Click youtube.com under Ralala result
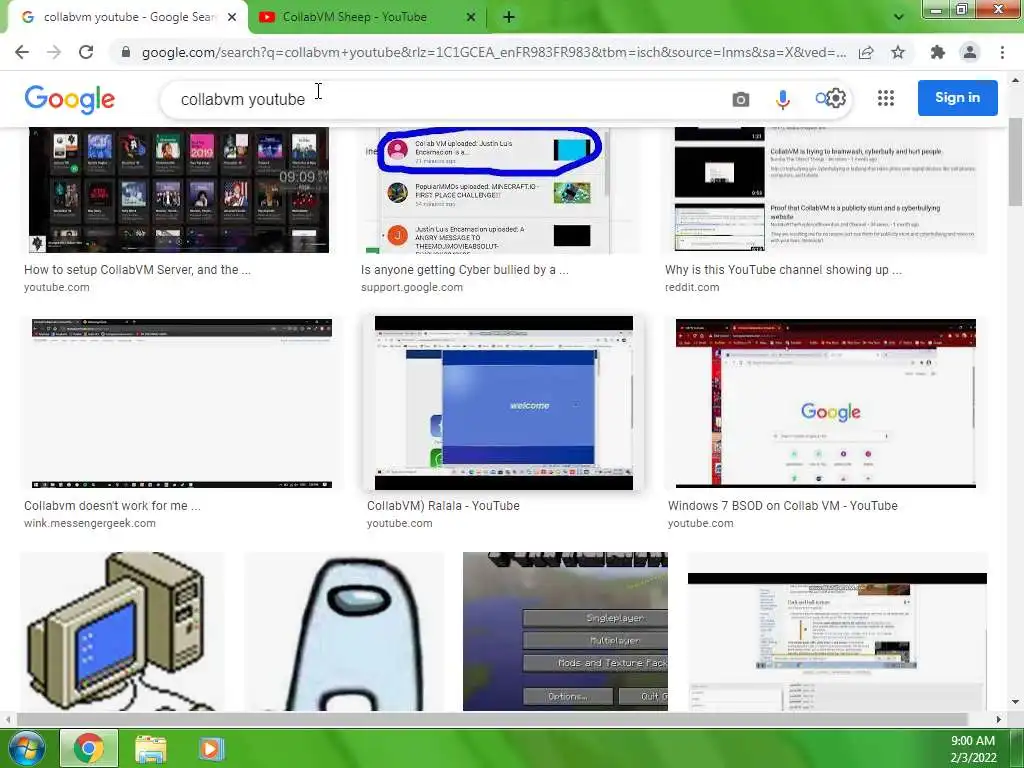The image size is (1024, 768). click(x=400, y=523)
